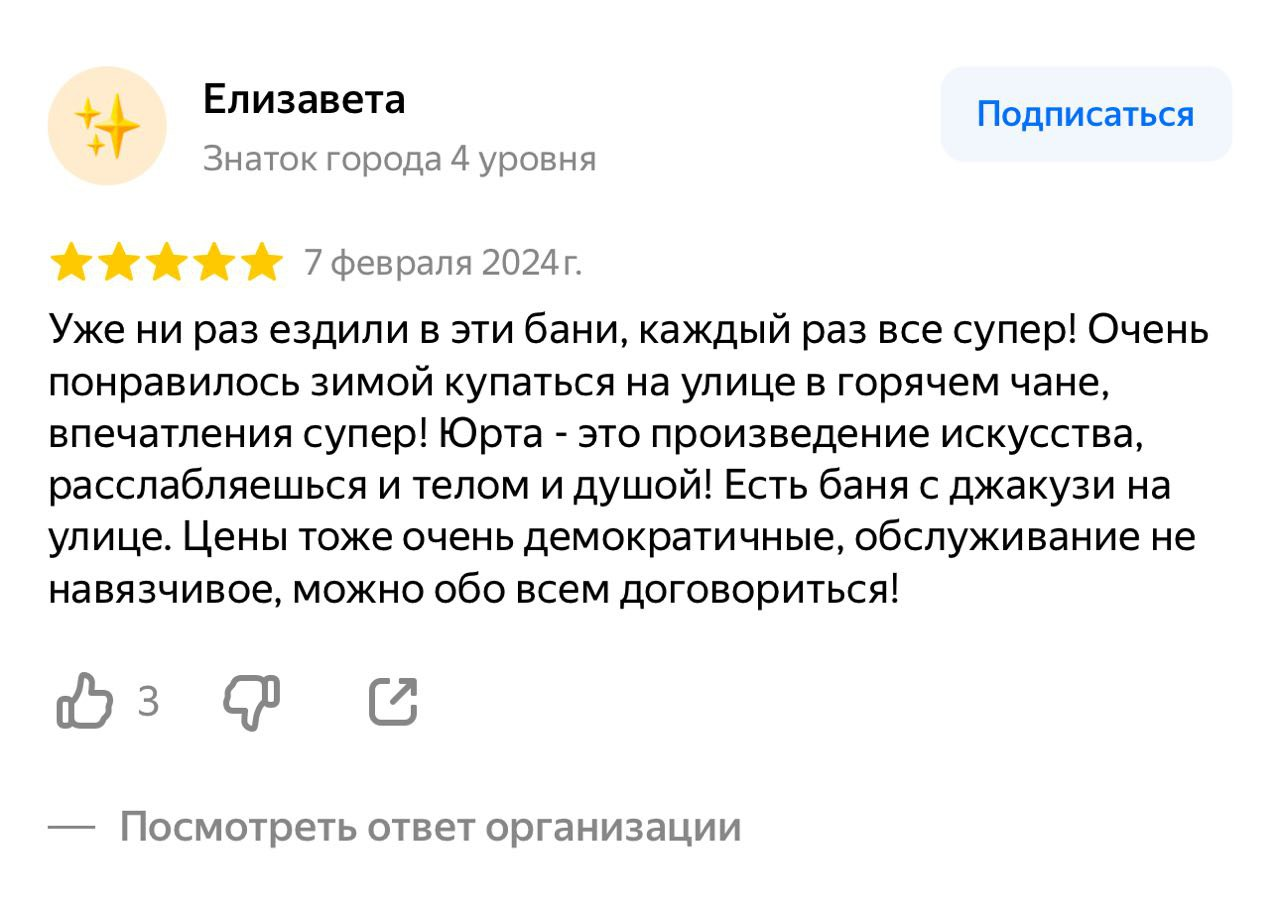Click the review's first line about бани
Image resolution: width=1280 pixels, height=903 pixels.
click(x=629, y=329)
